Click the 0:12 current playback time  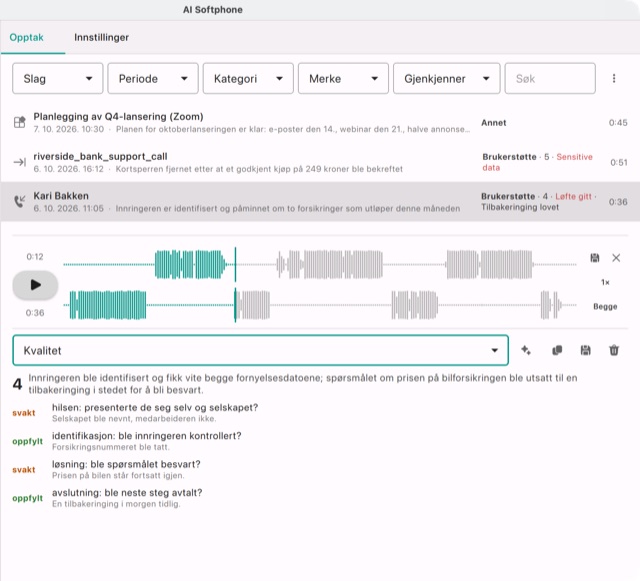[35, 257]
